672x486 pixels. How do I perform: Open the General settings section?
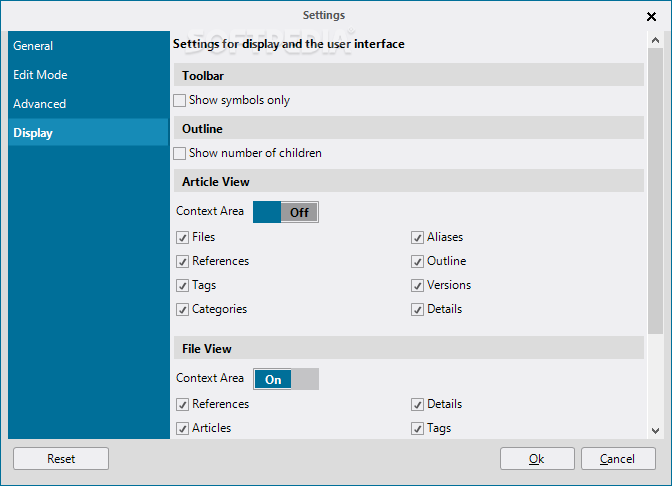pos(88,46)
